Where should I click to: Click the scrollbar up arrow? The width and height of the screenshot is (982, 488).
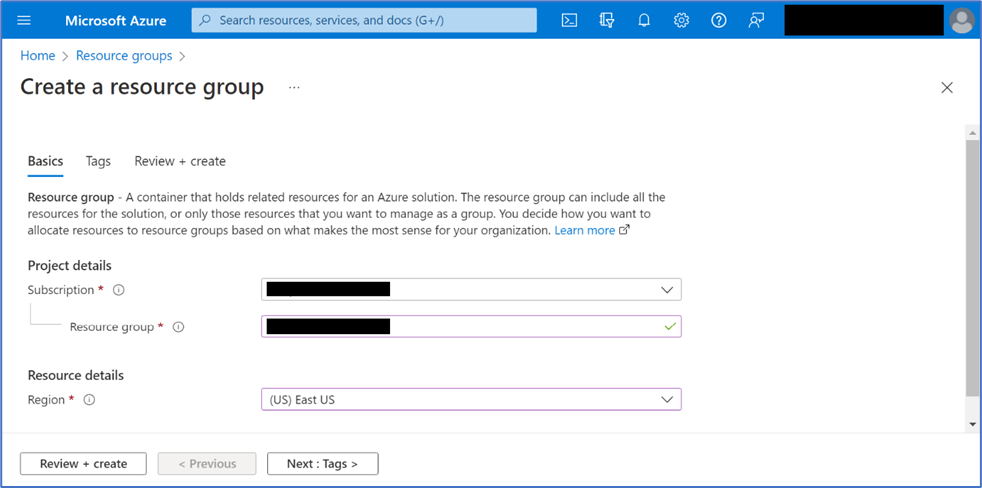point(972,133)
